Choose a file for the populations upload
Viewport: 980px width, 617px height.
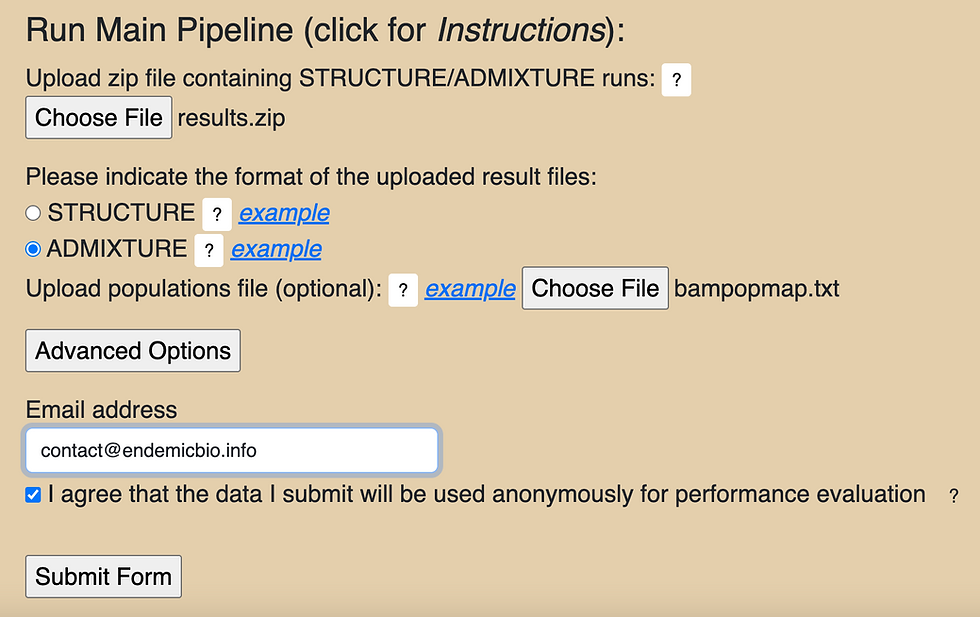point(595,289)
